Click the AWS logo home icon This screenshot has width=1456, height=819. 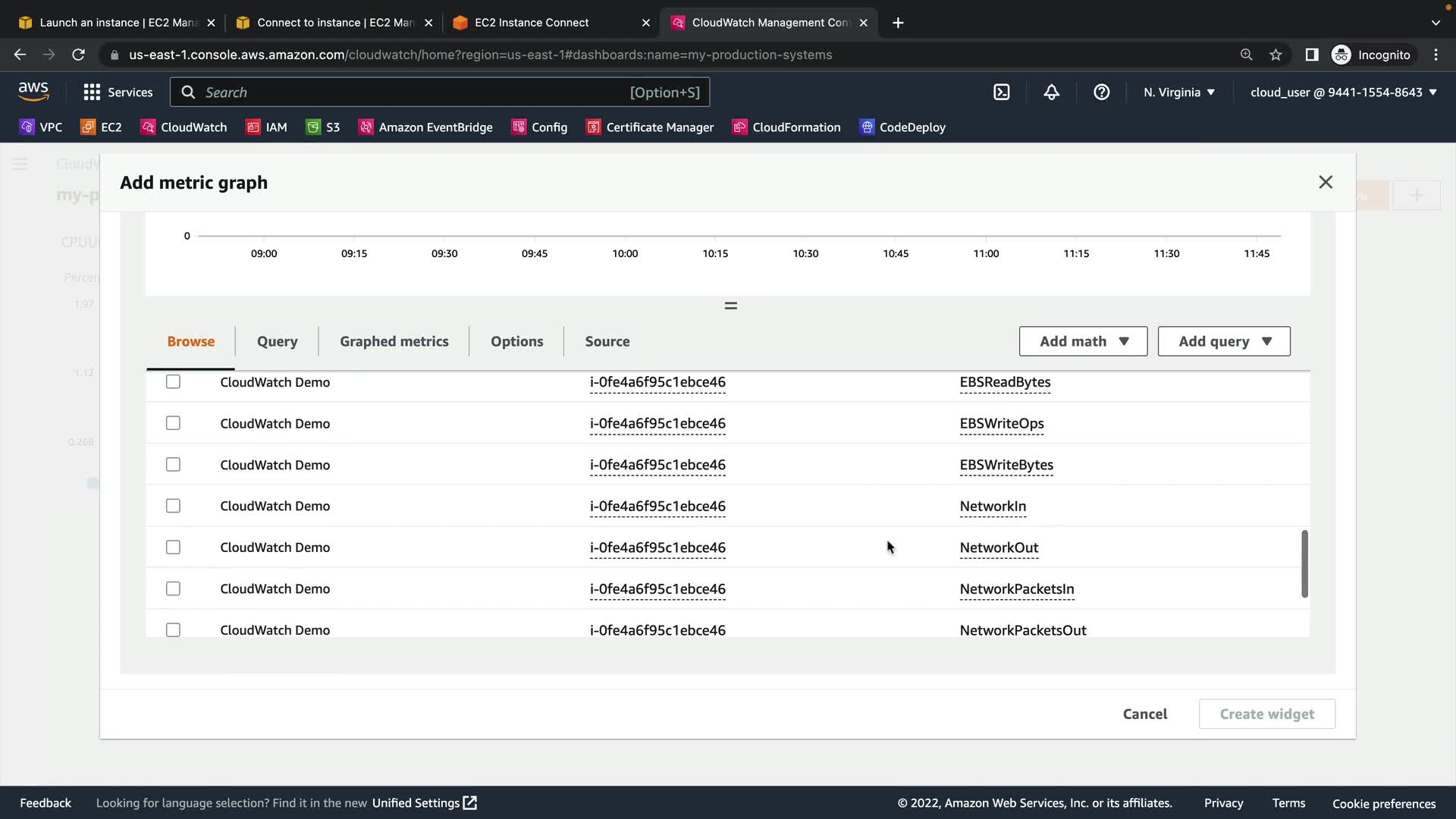pos(33,92)
